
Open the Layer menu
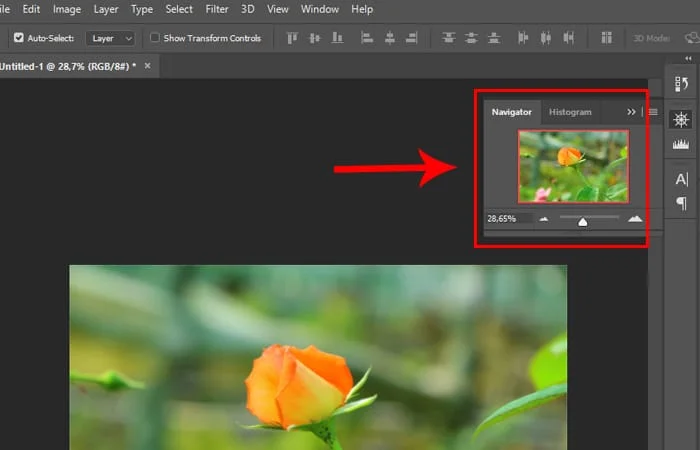click(106, 9)
